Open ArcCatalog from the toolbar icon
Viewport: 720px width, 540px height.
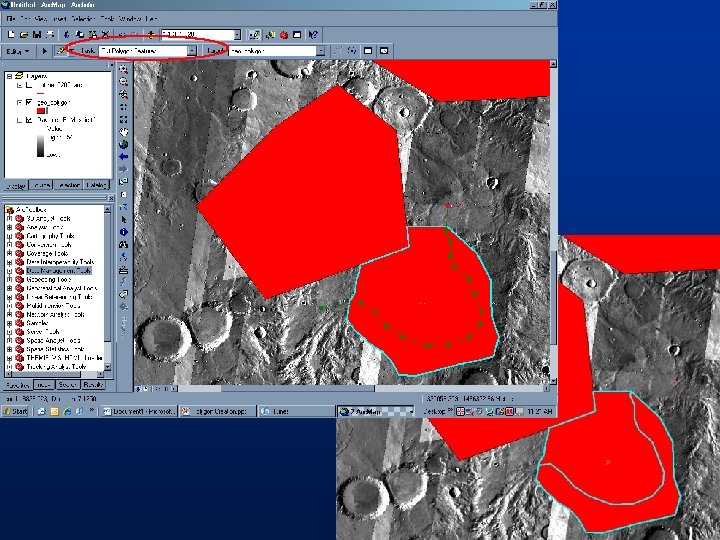(x=270, y=35)
